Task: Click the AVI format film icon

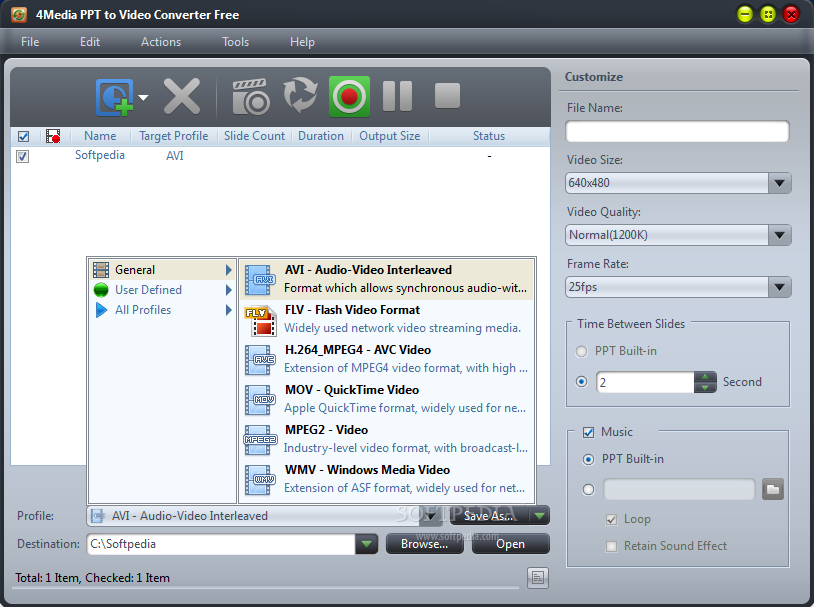Action: click(260, 279)
